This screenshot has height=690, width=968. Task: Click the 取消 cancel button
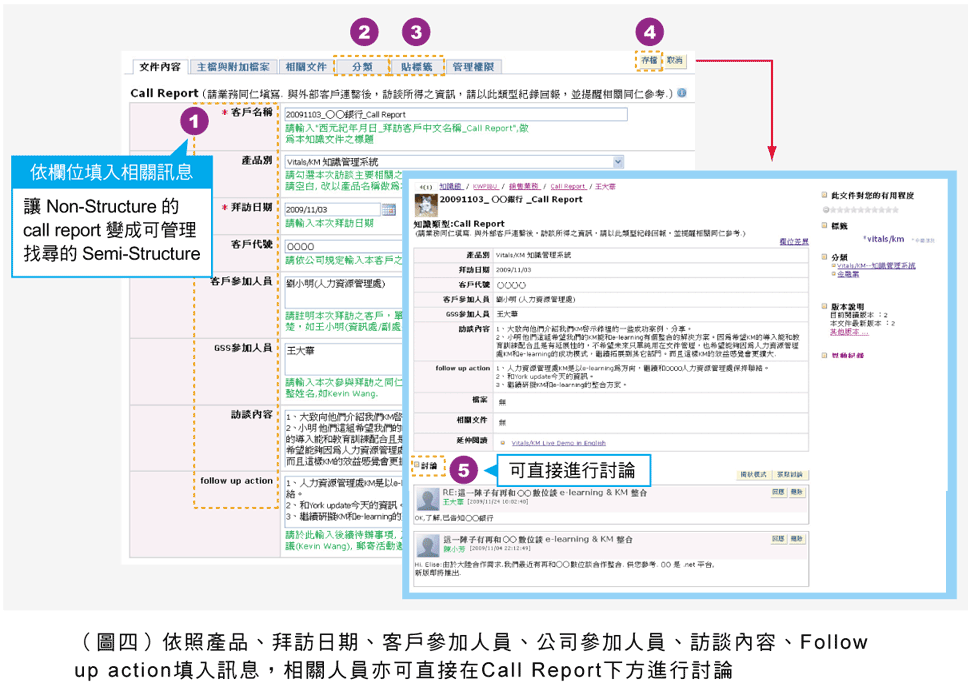pyautogui.click(x=675, y=60)
